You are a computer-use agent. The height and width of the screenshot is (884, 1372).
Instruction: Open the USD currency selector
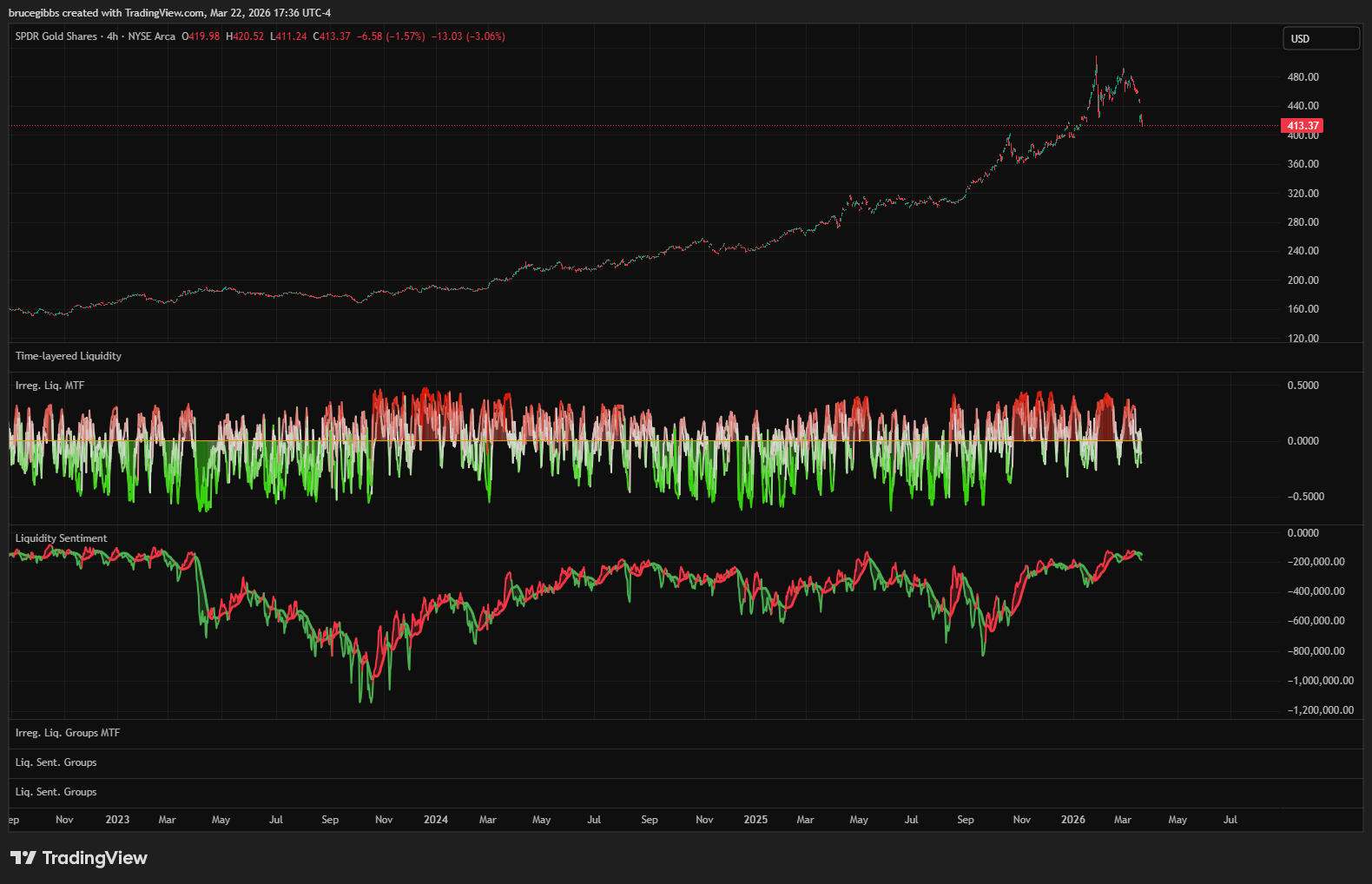[1320, 38]
